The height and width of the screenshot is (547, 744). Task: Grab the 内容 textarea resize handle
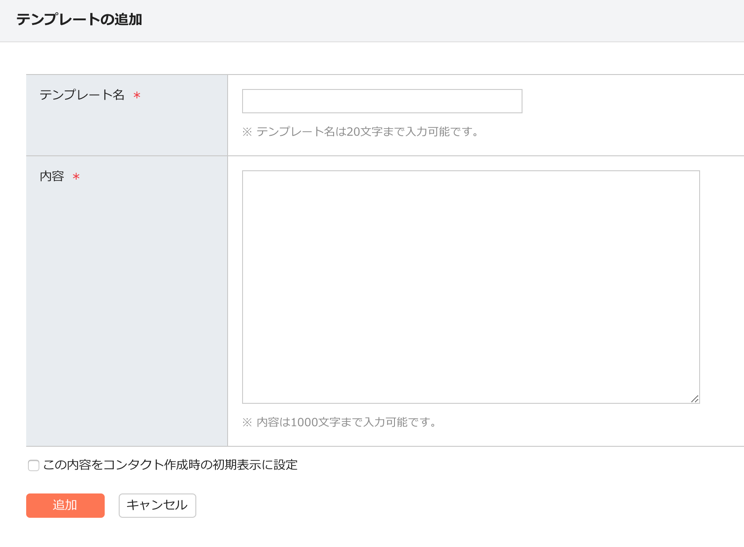[694, 398]
